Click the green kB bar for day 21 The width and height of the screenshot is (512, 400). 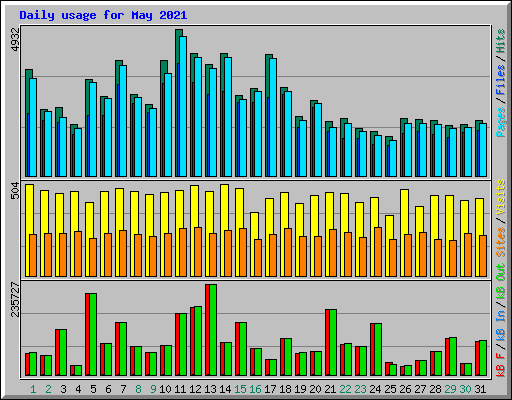pos(333,343)
